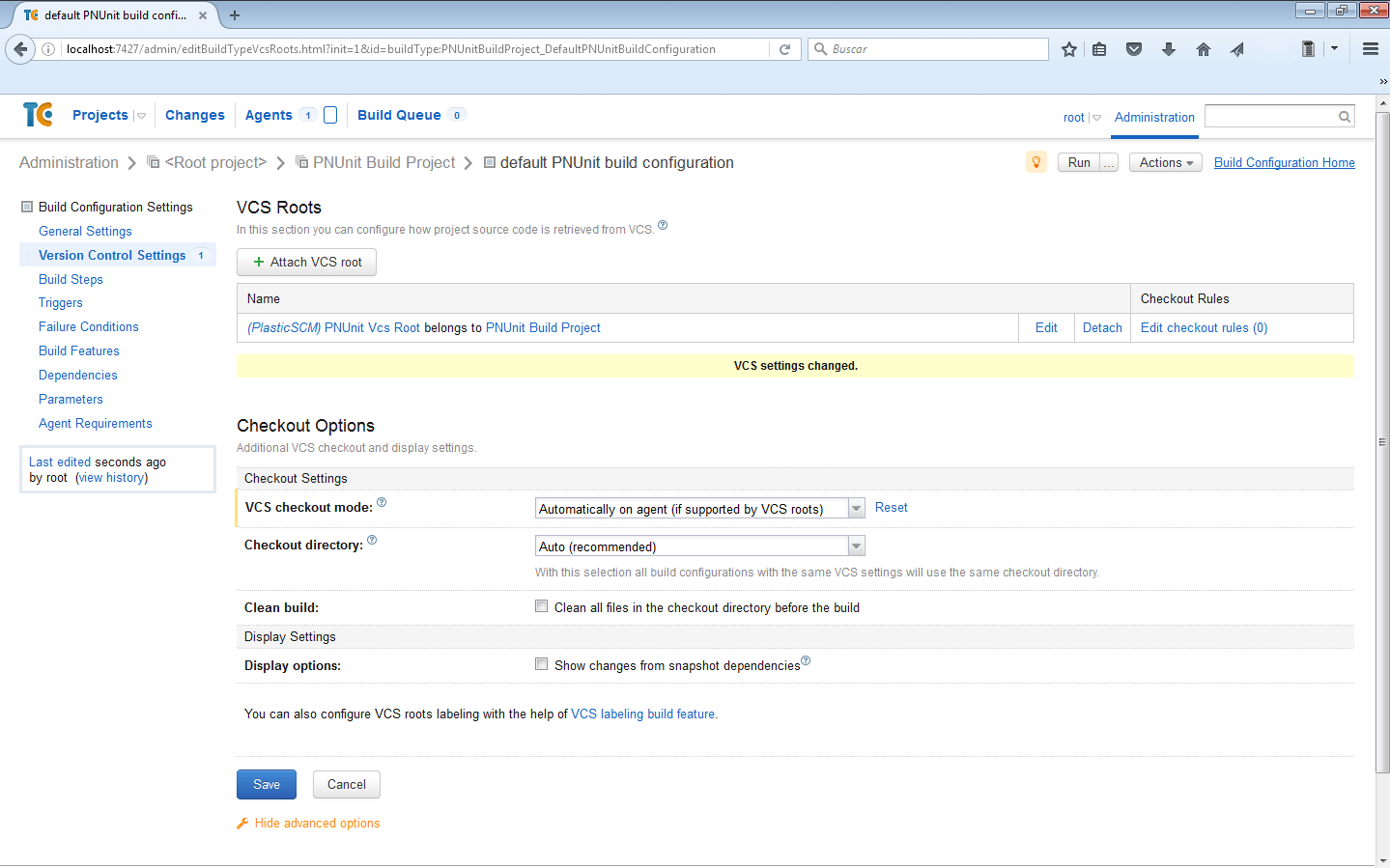Toggle the Agents checkbox icon in header
This screenshot has height=868, width=1390.
point(330,115)
